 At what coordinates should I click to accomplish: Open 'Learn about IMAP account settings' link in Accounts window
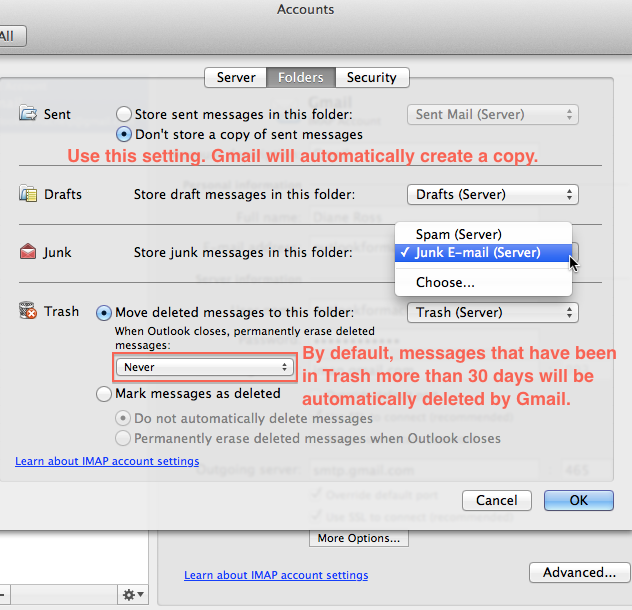coord(276,575)
